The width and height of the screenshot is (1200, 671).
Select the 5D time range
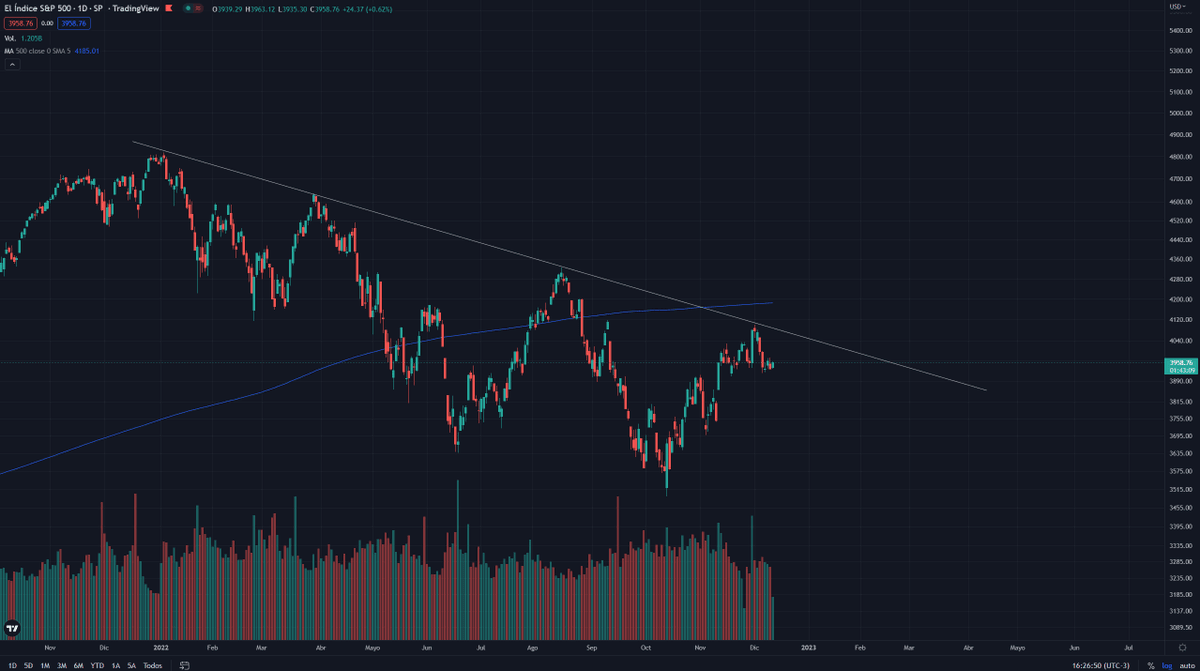(29, 665)
